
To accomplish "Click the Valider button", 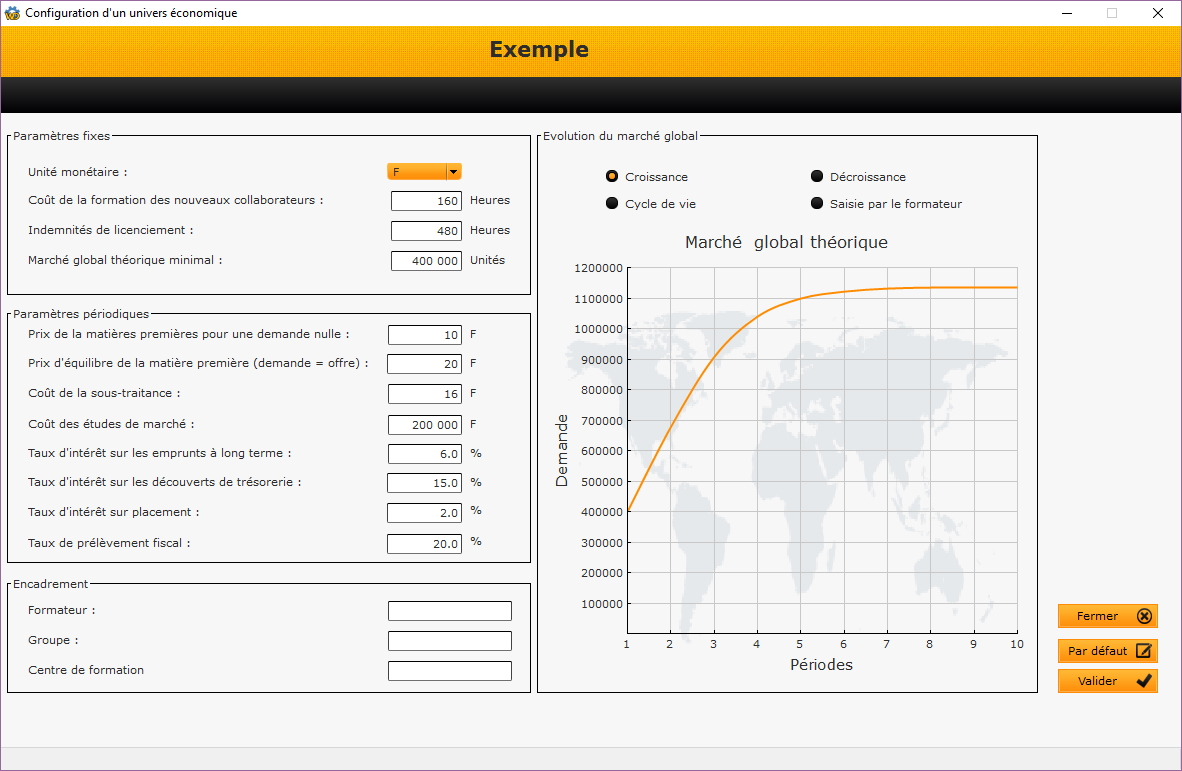I will pyautogui.click(x=1107, y=681).
